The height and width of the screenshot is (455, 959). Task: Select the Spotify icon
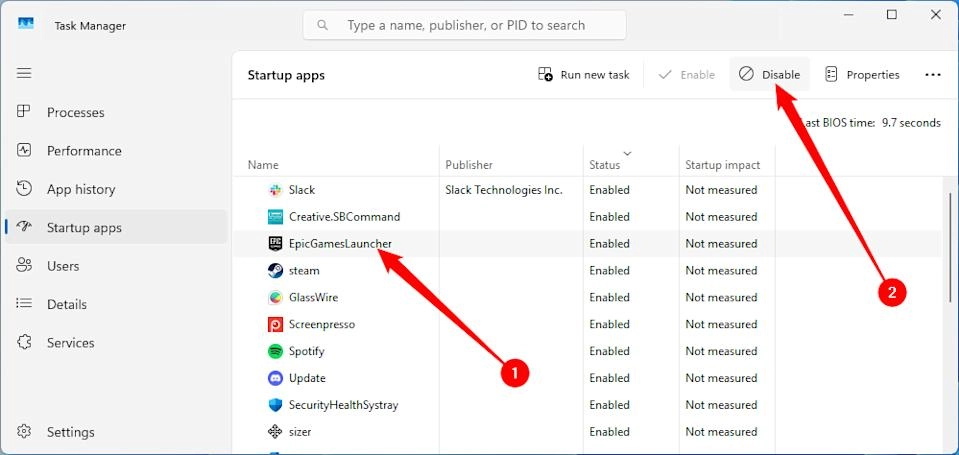[275, 351]
